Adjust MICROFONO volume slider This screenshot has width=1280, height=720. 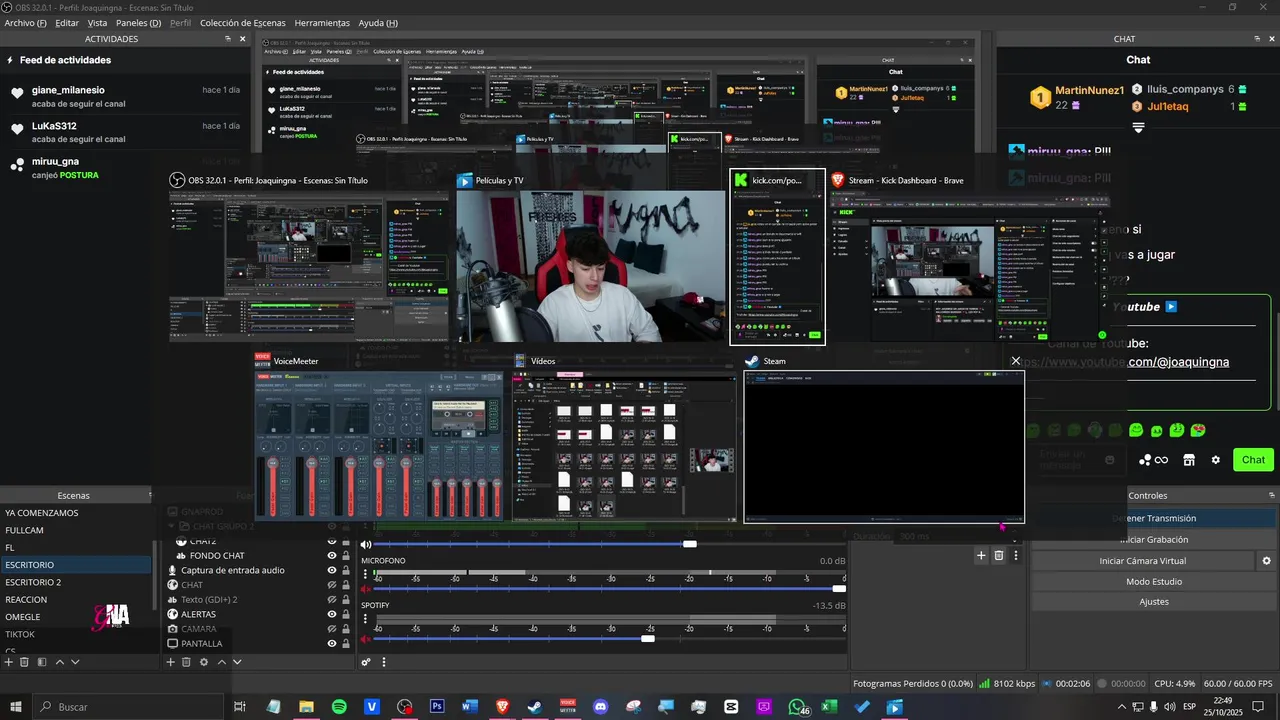coord(839,589)
